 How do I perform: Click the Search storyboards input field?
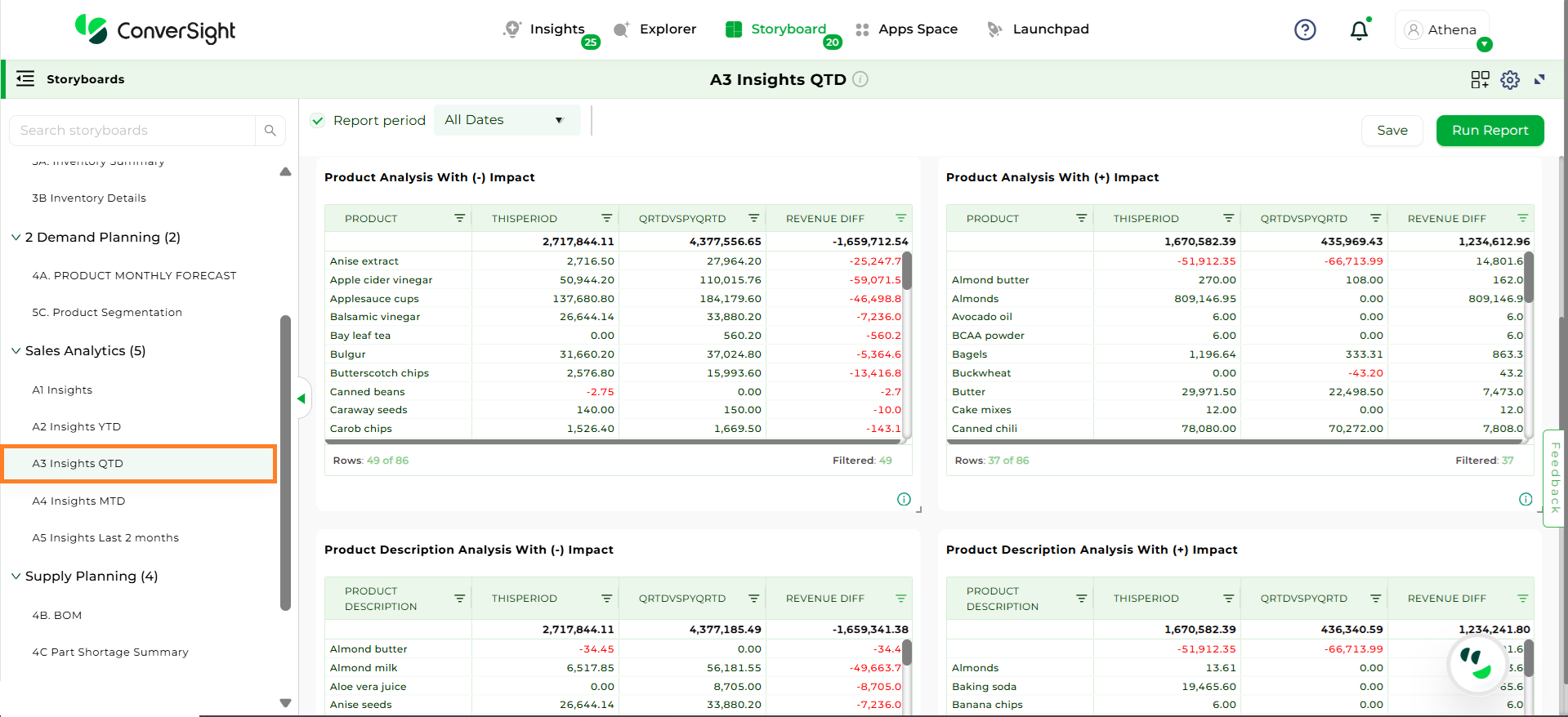tap(132, 131)
